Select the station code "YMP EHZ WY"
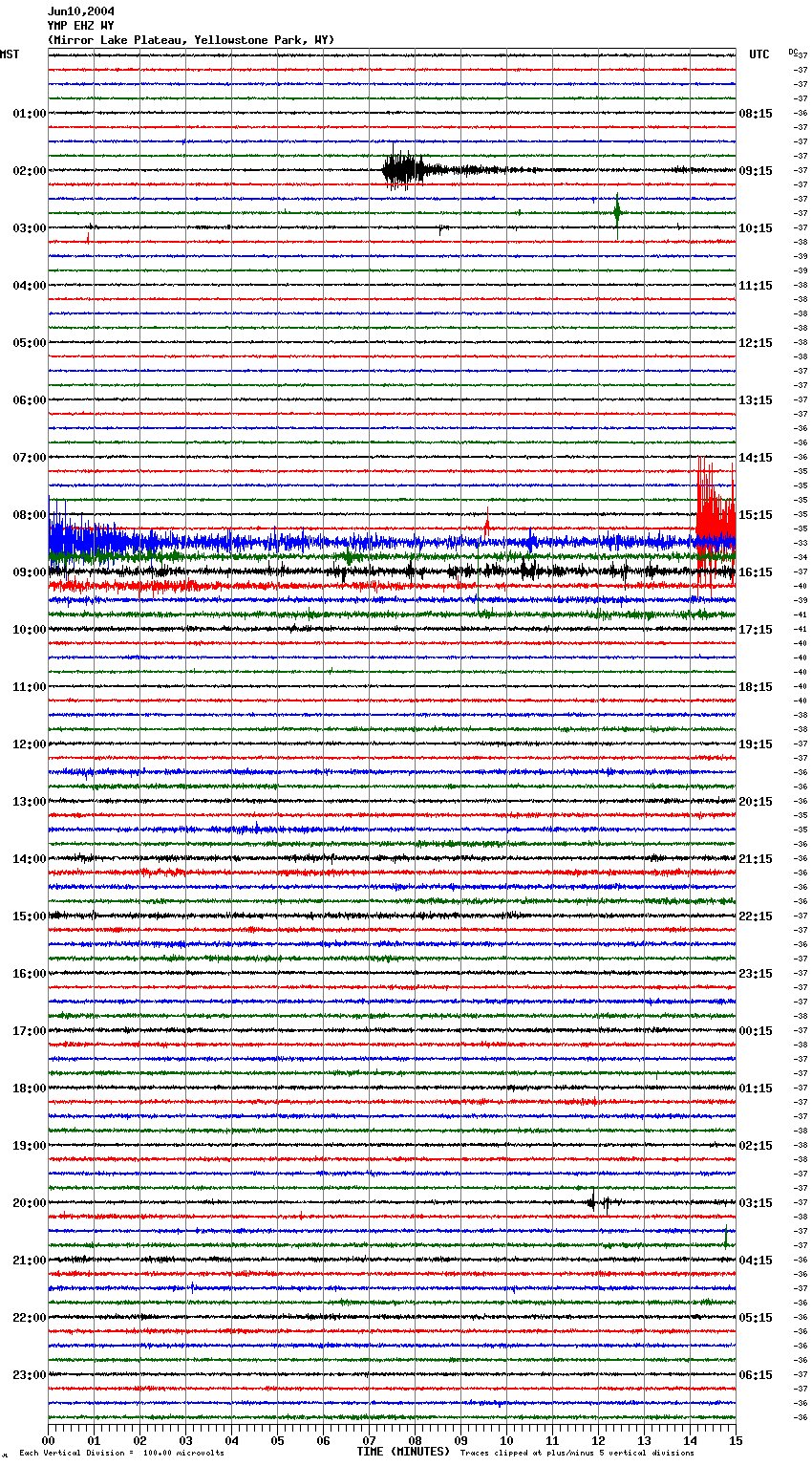Screen dimensions: 812x1466 80,26
